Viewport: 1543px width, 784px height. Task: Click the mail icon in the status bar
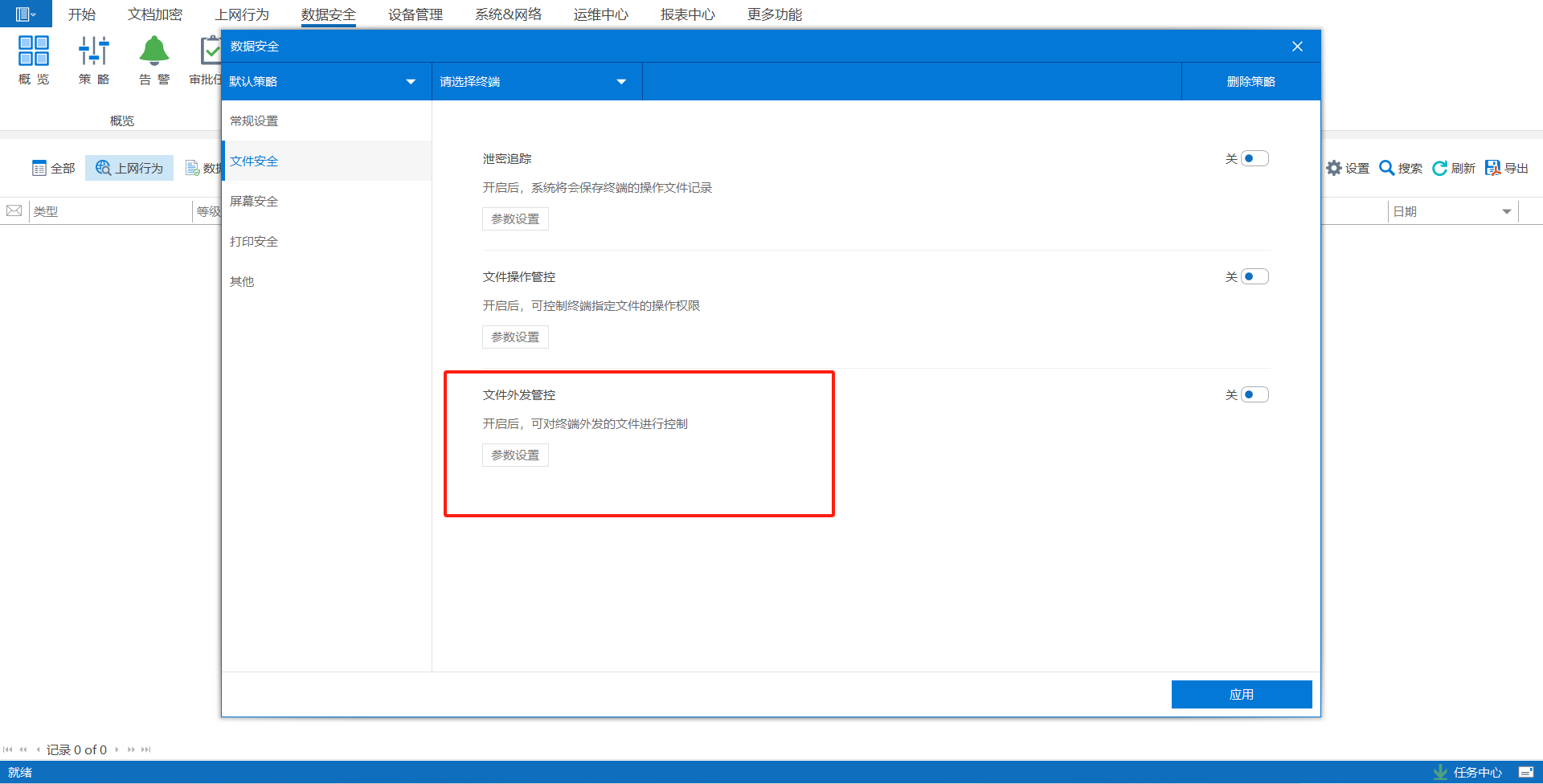pyautogui.click(x=1526, y=773)
